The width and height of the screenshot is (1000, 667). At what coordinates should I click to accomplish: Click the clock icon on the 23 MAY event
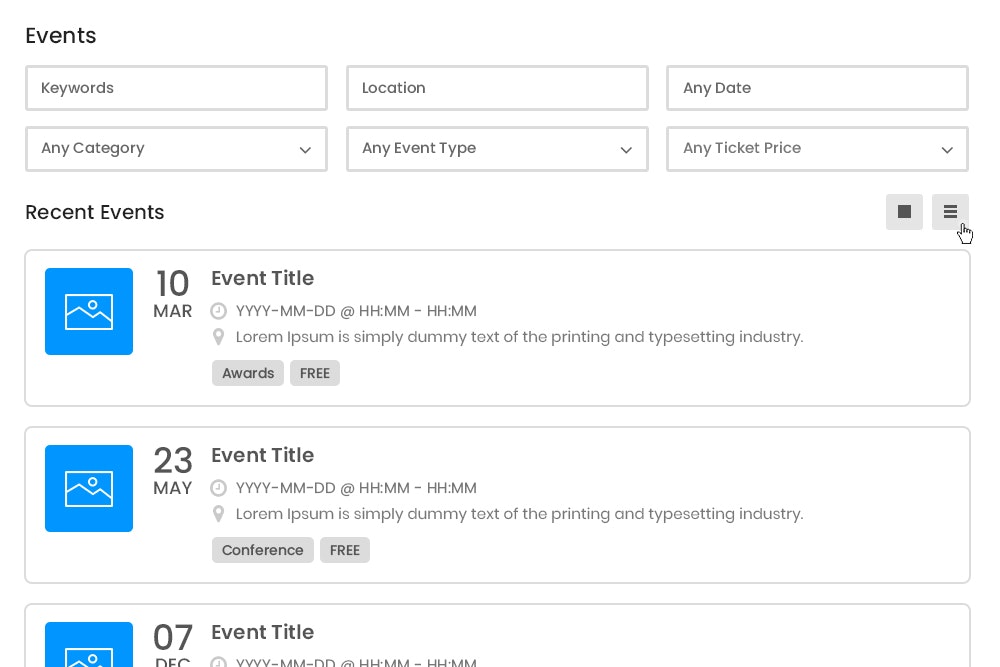coord(219,488)
